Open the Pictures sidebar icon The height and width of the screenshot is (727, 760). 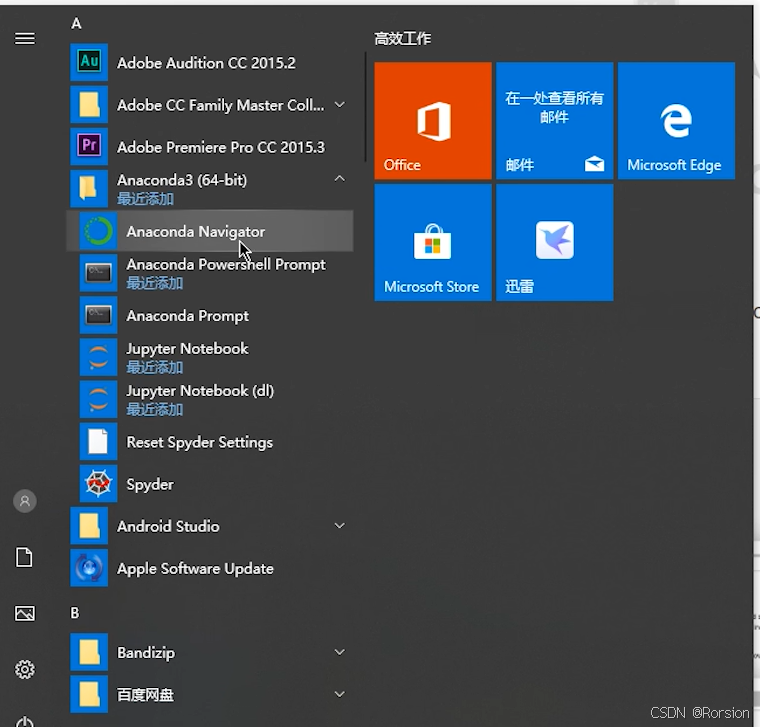(x=25, y=614)
